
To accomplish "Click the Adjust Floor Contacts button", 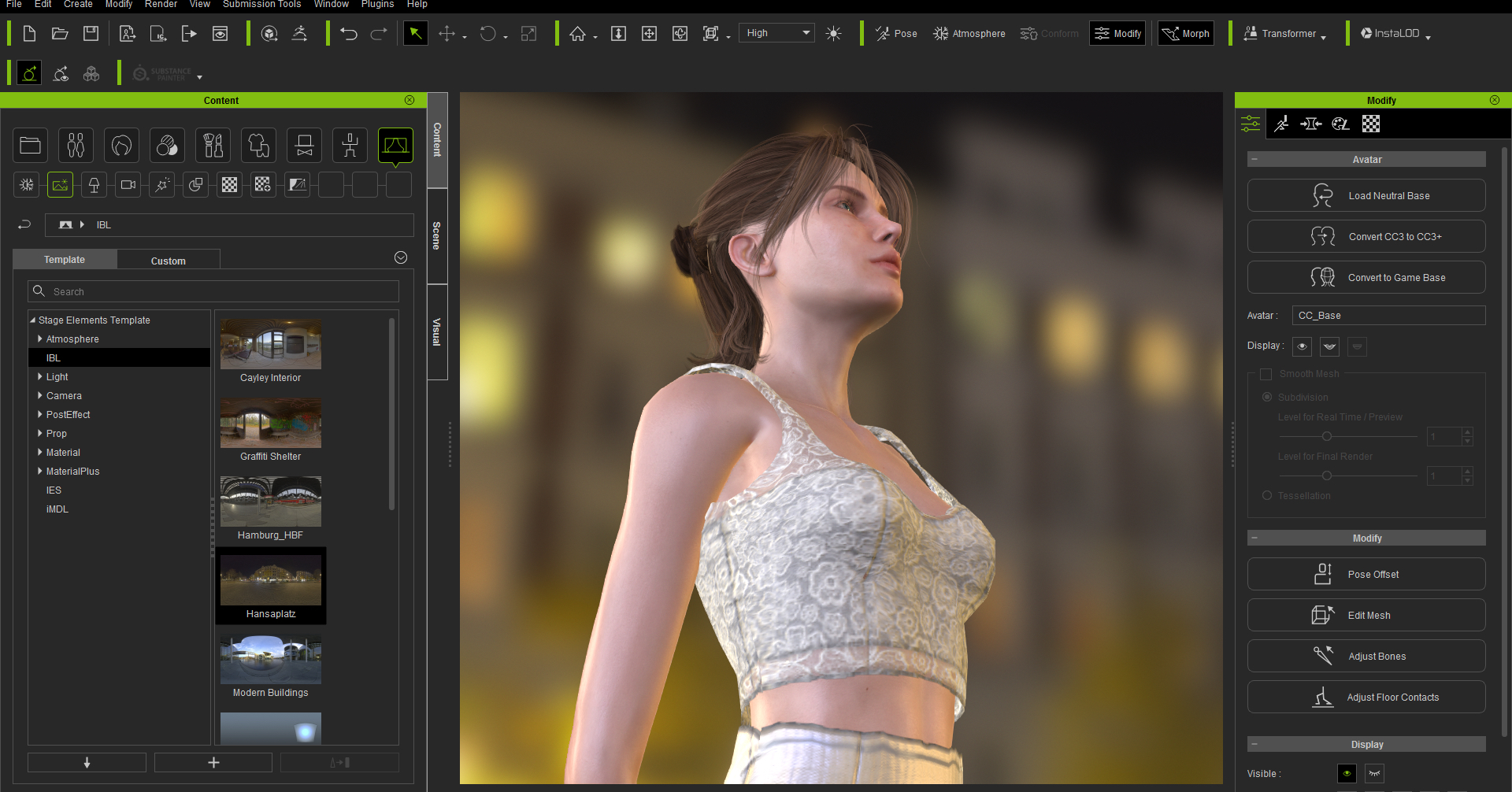I will (1366, 697).
